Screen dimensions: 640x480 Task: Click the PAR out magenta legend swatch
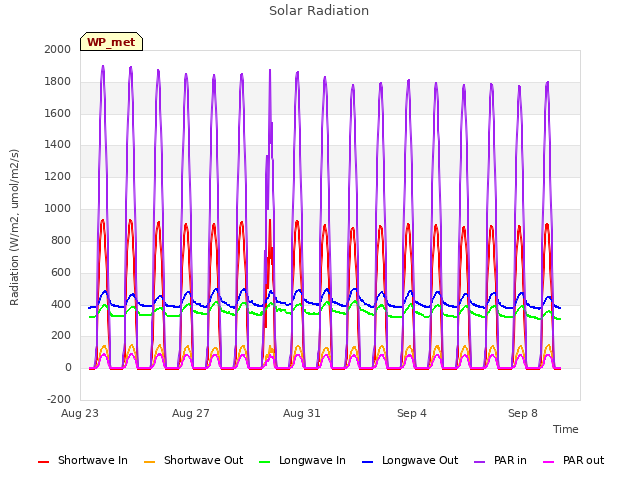[x=549, y=462]
